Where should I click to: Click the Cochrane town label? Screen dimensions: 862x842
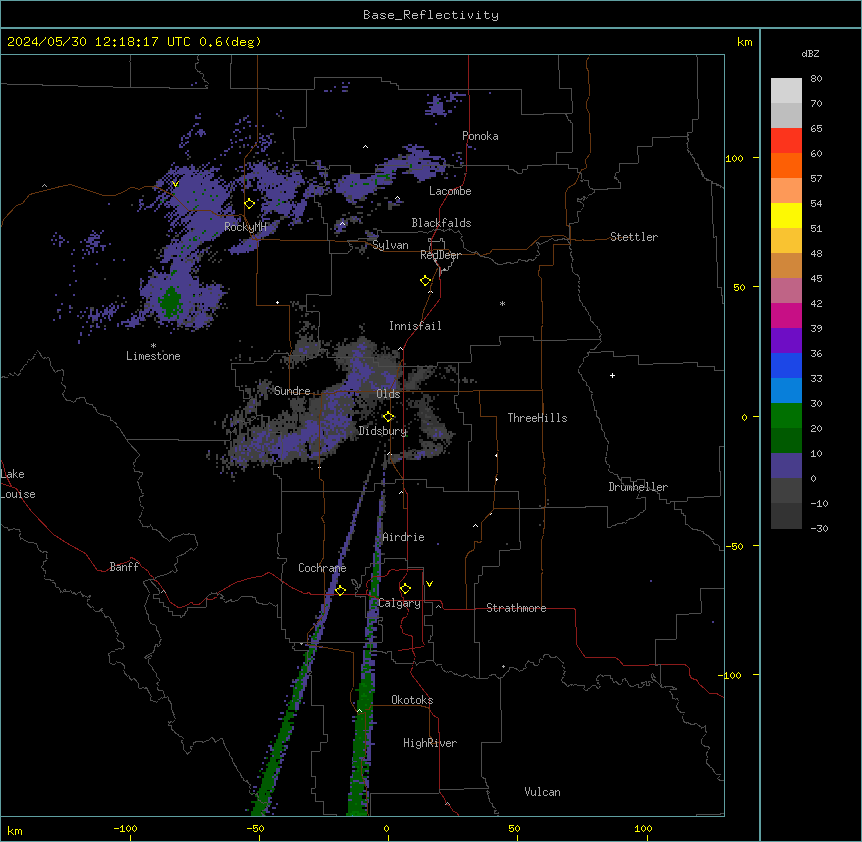pos(322,568)
